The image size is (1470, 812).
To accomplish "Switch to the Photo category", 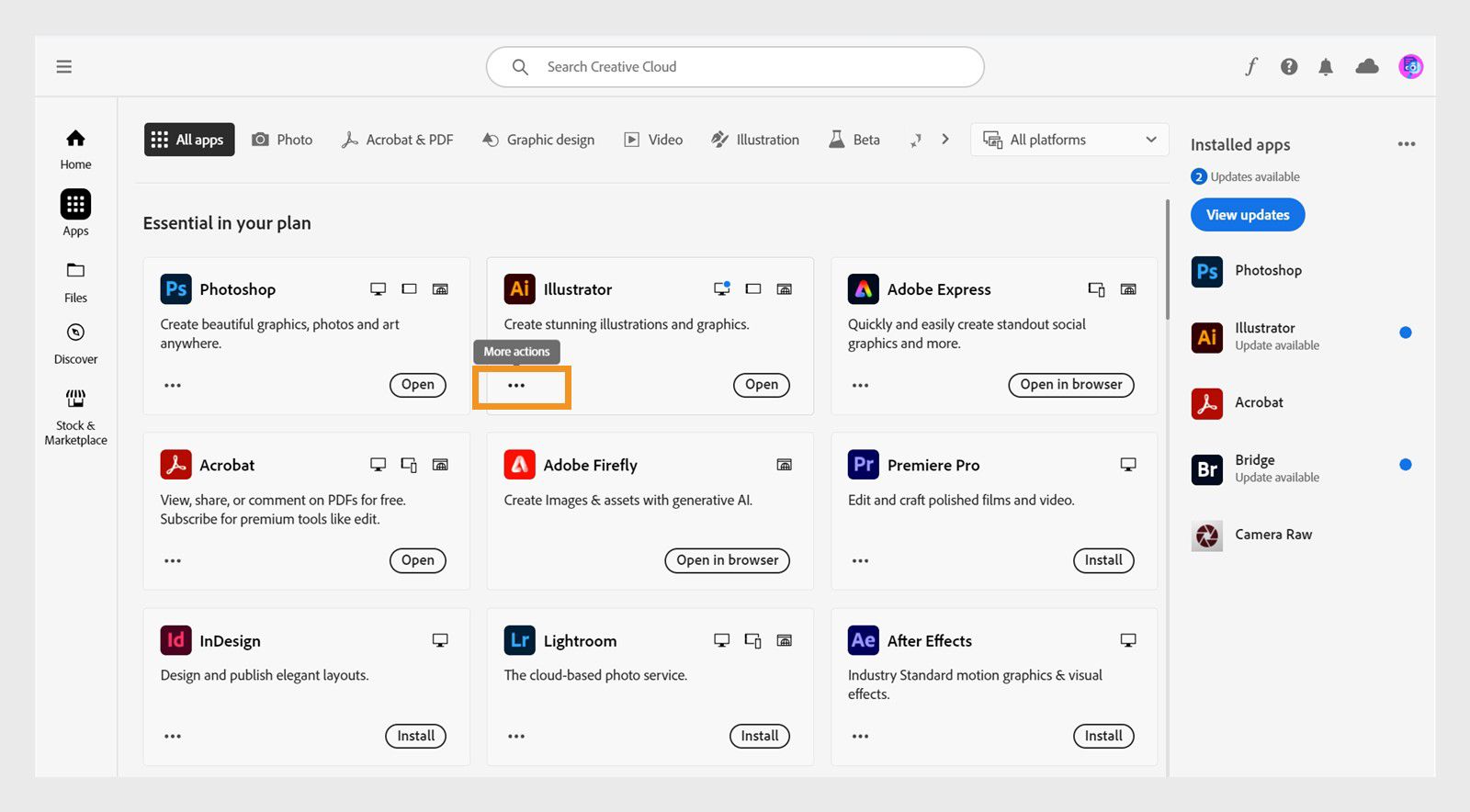I will [283, 140].
